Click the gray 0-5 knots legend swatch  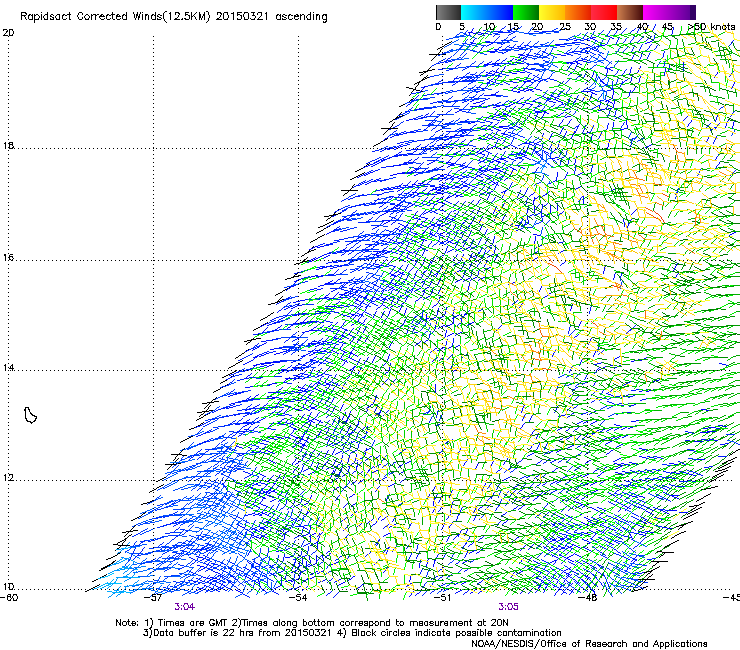pyautogui.click(x=448, y=12)
